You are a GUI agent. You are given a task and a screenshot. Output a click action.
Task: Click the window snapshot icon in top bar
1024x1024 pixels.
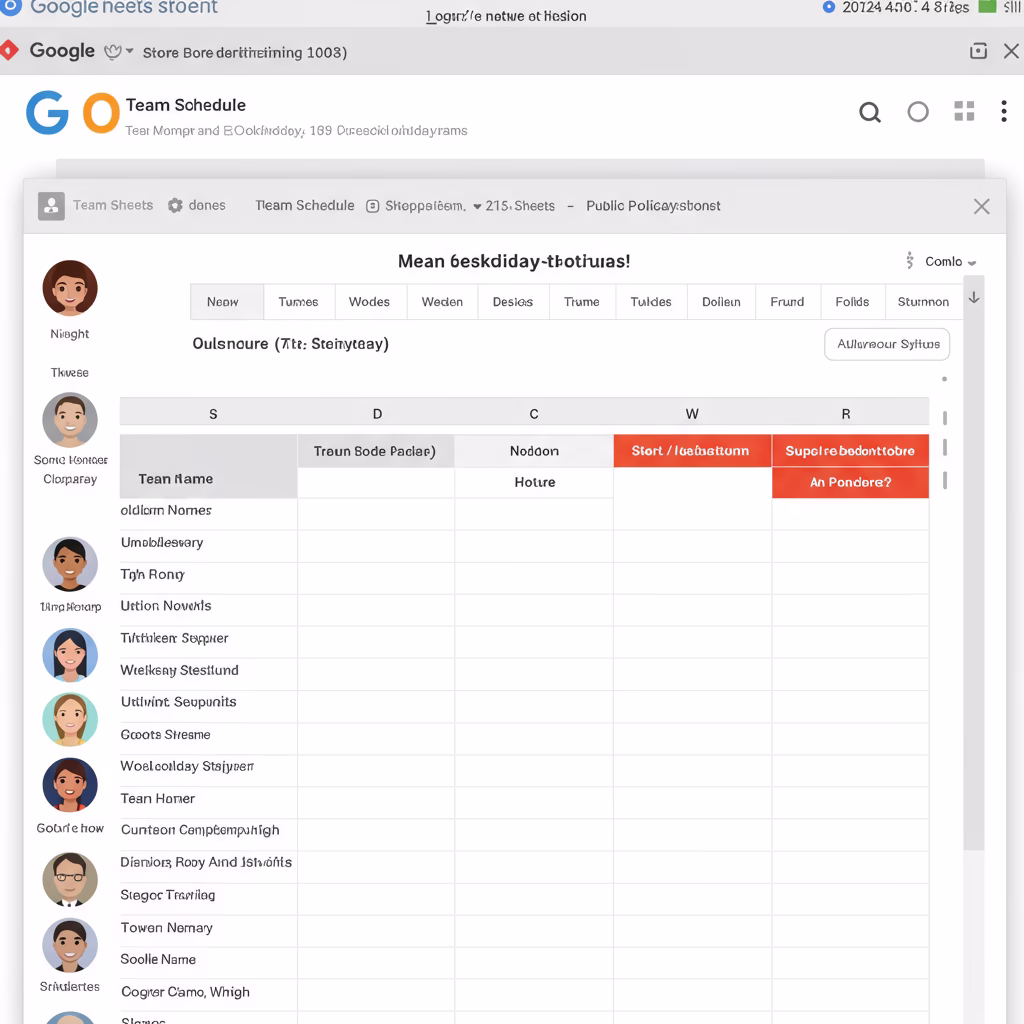tap(978, 51)
